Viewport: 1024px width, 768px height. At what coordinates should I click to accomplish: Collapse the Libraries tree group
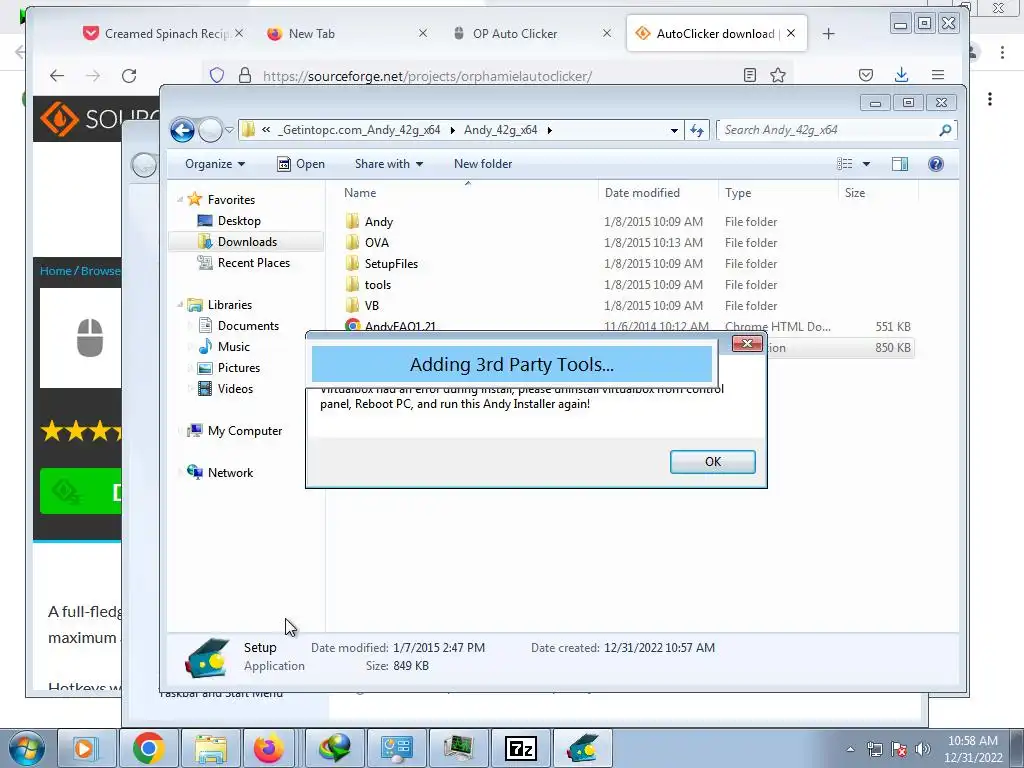click(180, 304)
